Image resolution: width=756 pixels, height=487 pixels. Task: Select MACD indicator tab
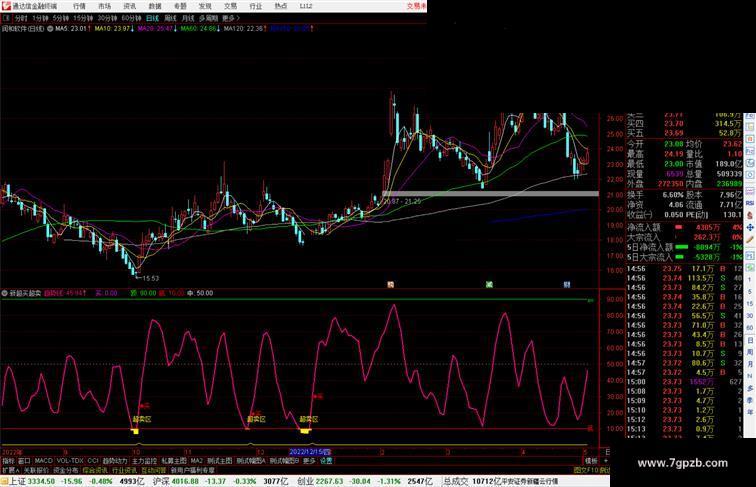point(43,461)
